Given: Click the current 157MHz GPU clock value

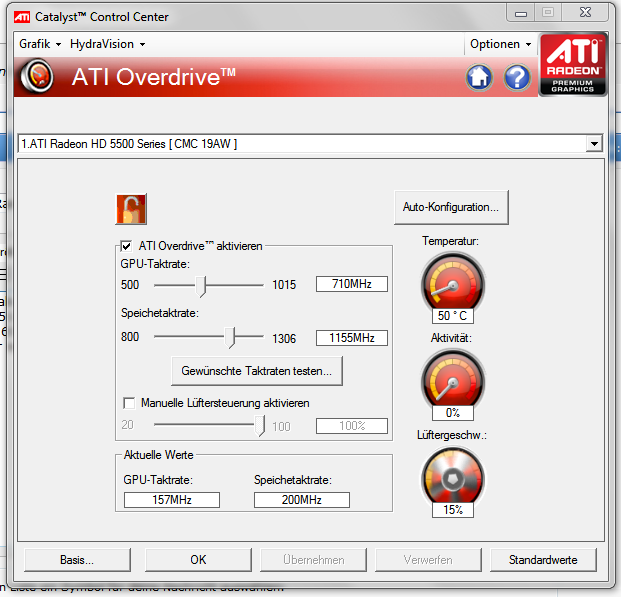Looking at the screenshot, I should point(172,500).
